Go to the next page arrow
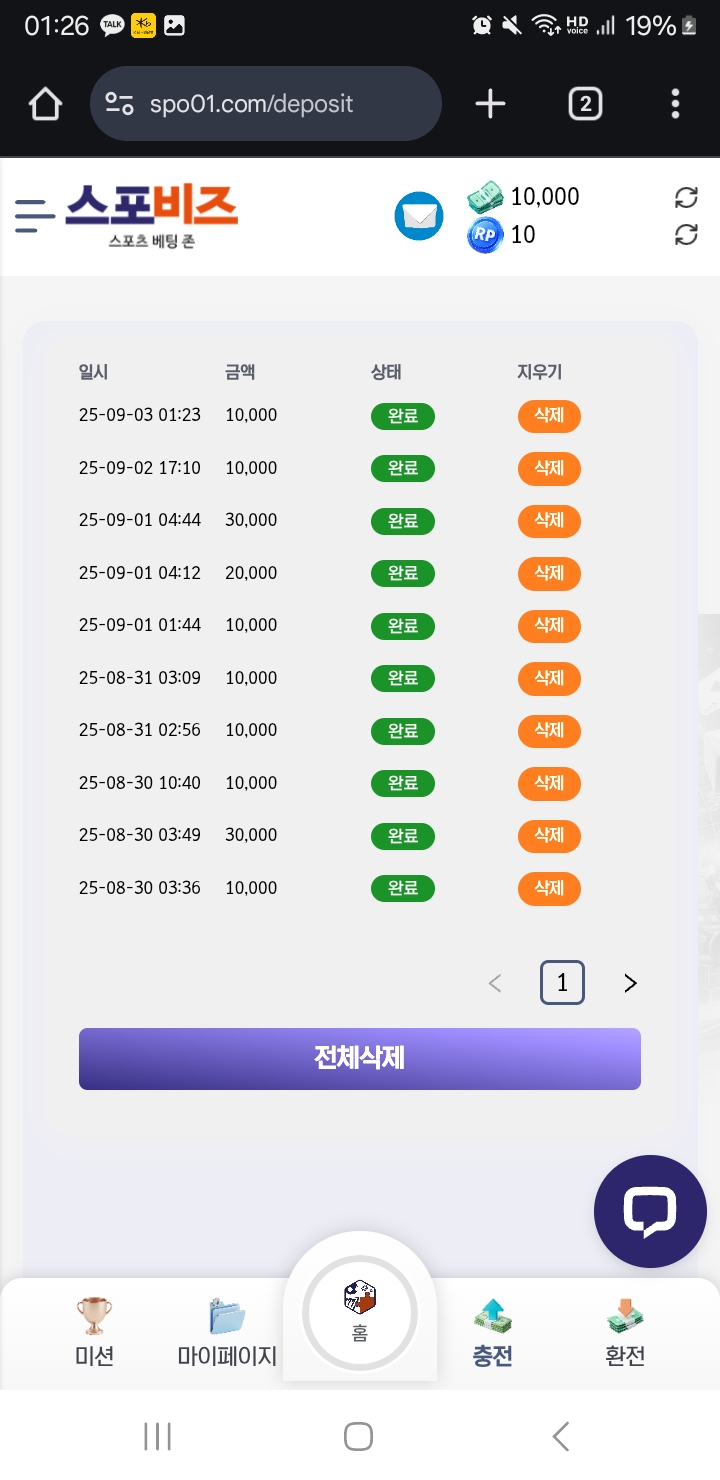This screenshot has height=1480, width=720. pyautogui.click(x=630, y=984)
